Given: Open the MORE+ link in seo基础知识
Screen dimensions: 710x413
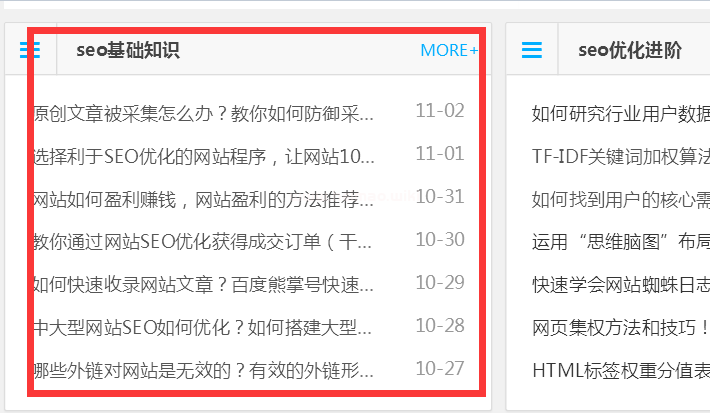Looking at the screenshot, I should coord(448,50).
